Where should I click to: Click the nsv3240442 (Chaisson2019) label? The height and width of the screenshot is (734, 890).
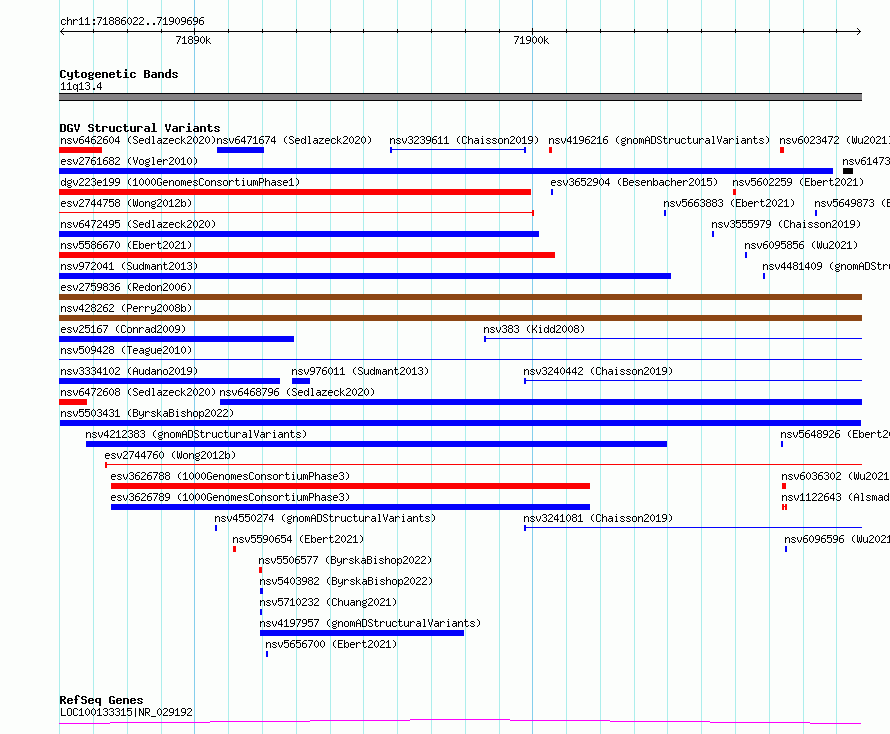[x=598, y=371]
